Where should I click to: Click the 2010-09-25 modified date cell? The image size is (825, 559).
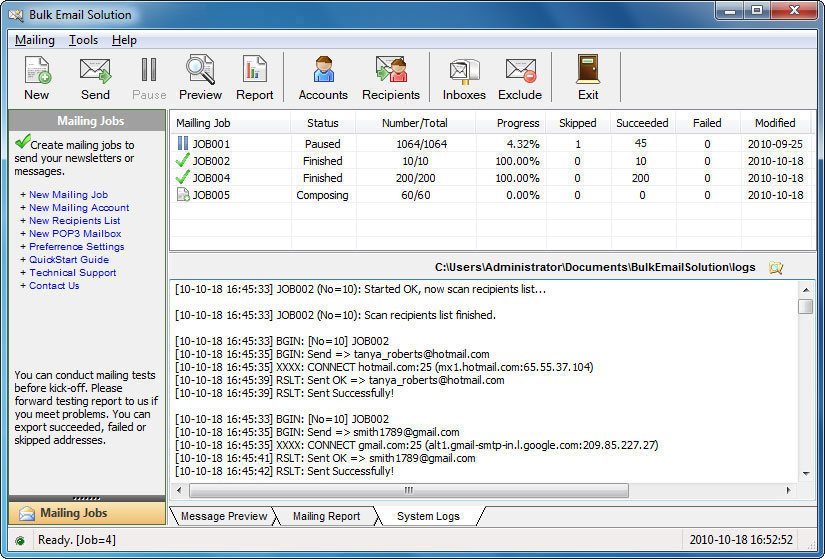click(775, 144)
